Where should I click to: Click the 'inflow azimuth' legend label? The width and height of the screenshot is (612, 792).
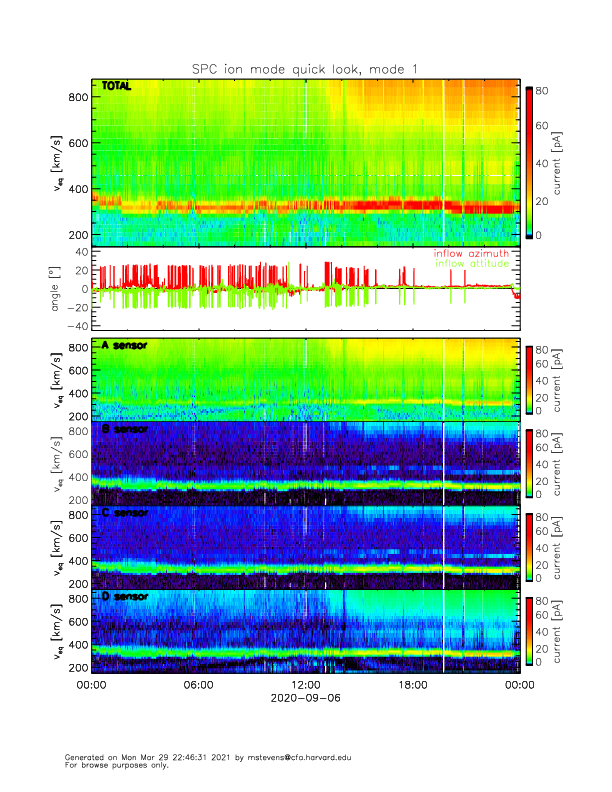point(470,254)
